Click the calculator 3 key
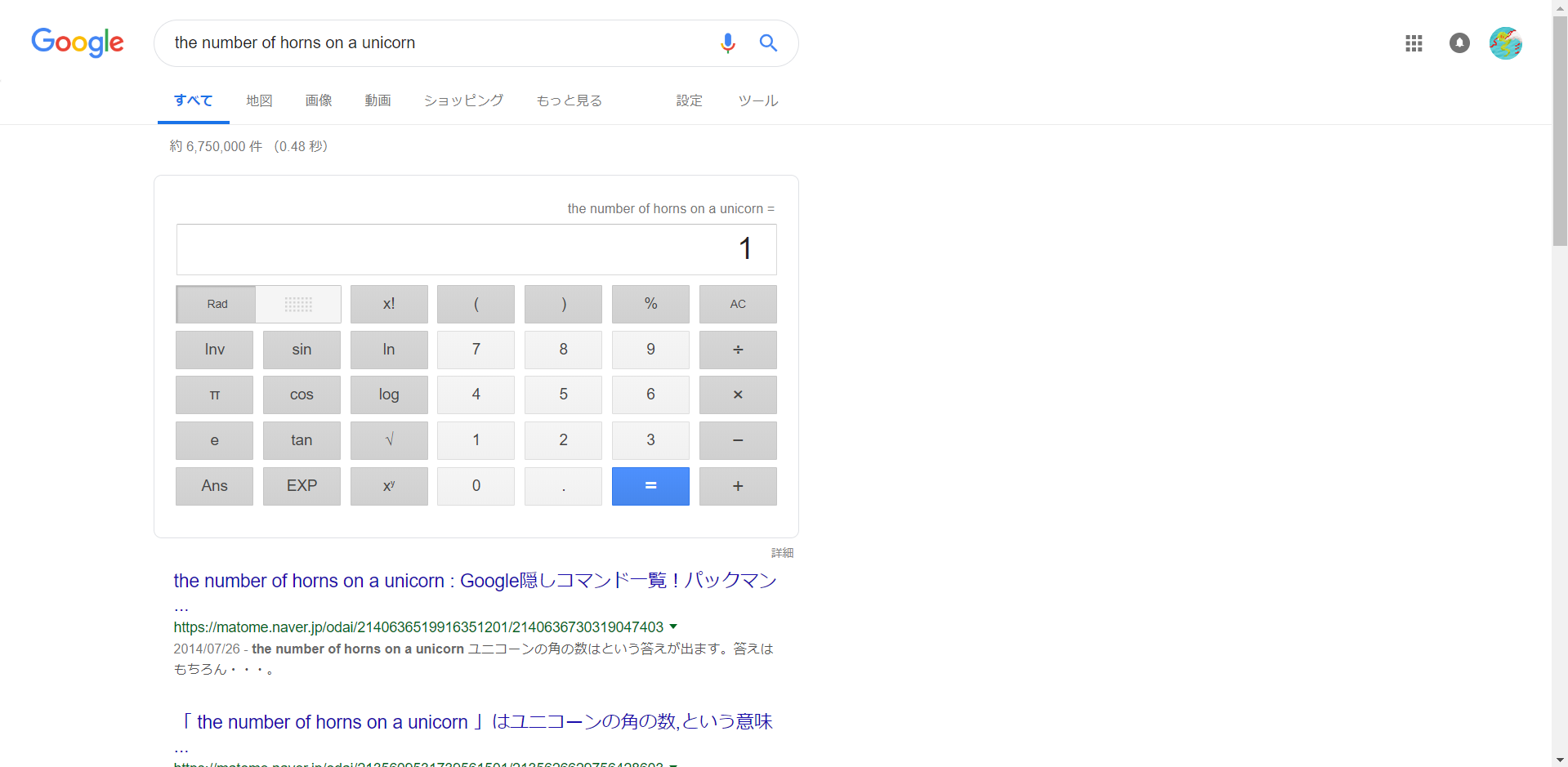 point(650,440)
